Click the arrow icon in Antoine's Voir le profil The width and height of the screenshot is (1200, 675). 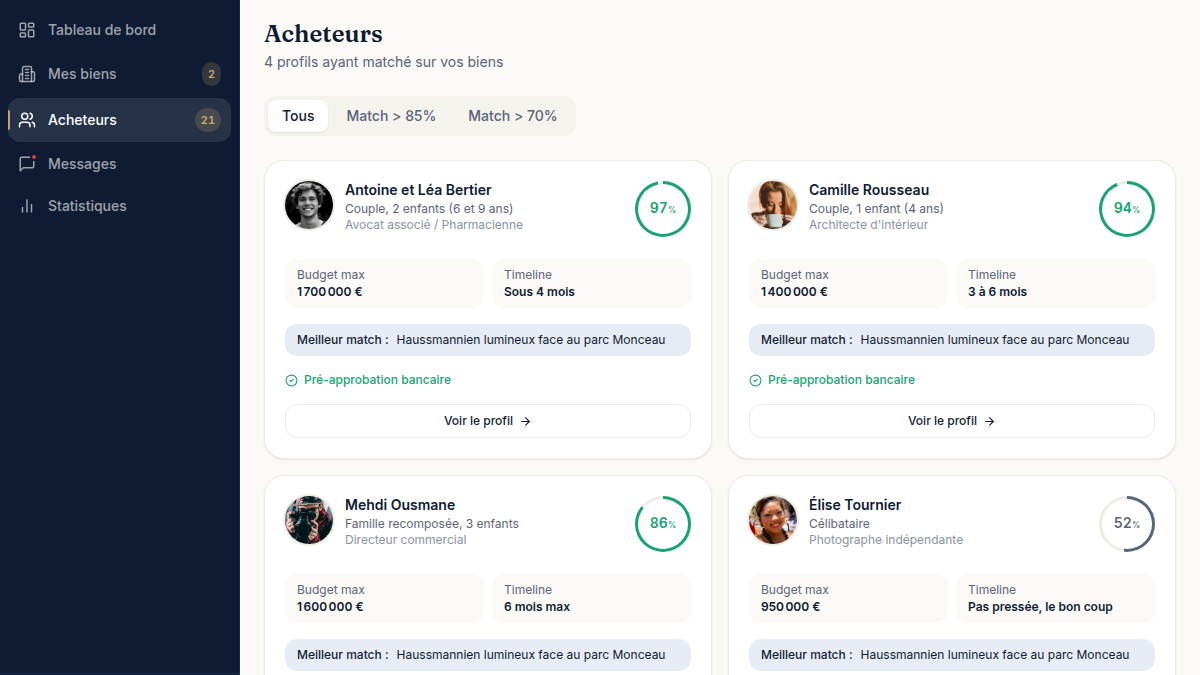(526, 421)
